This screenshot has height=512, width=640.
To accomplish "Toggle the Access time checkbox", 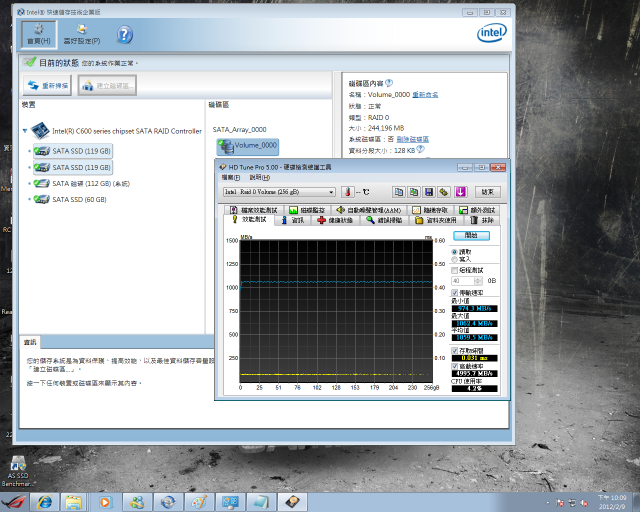I will pyautogui.click(x=454, y=351).
